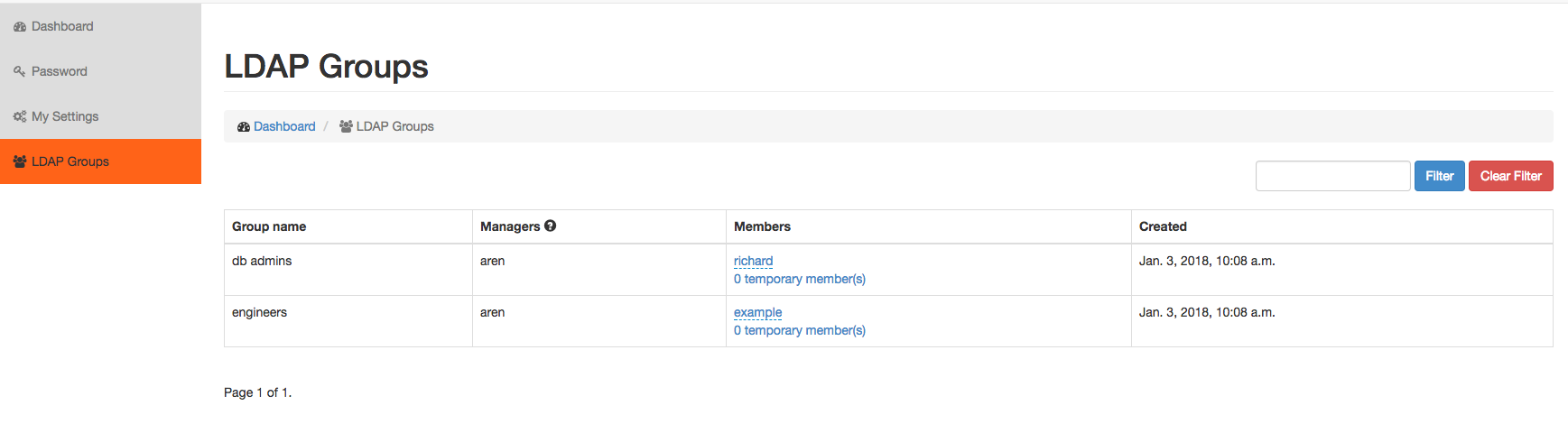Click the key icon beside Password
Viewport: 1568px width, 424px height.
click(x=20, y=72)
